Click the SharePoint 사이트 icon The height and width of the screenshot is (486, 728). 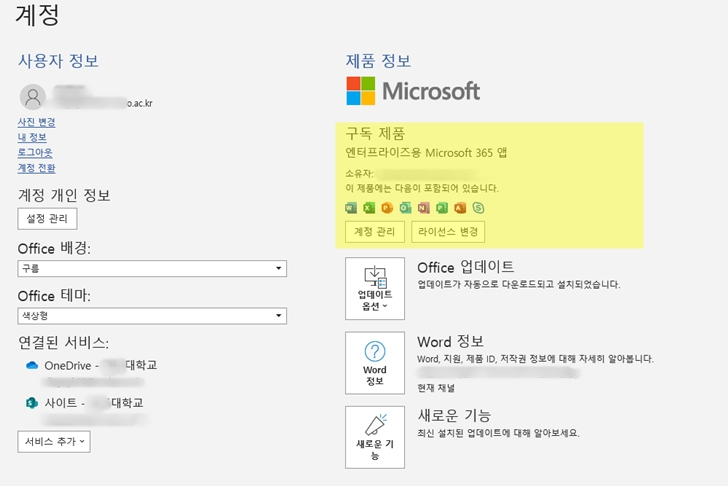click(x=32, y=403)
